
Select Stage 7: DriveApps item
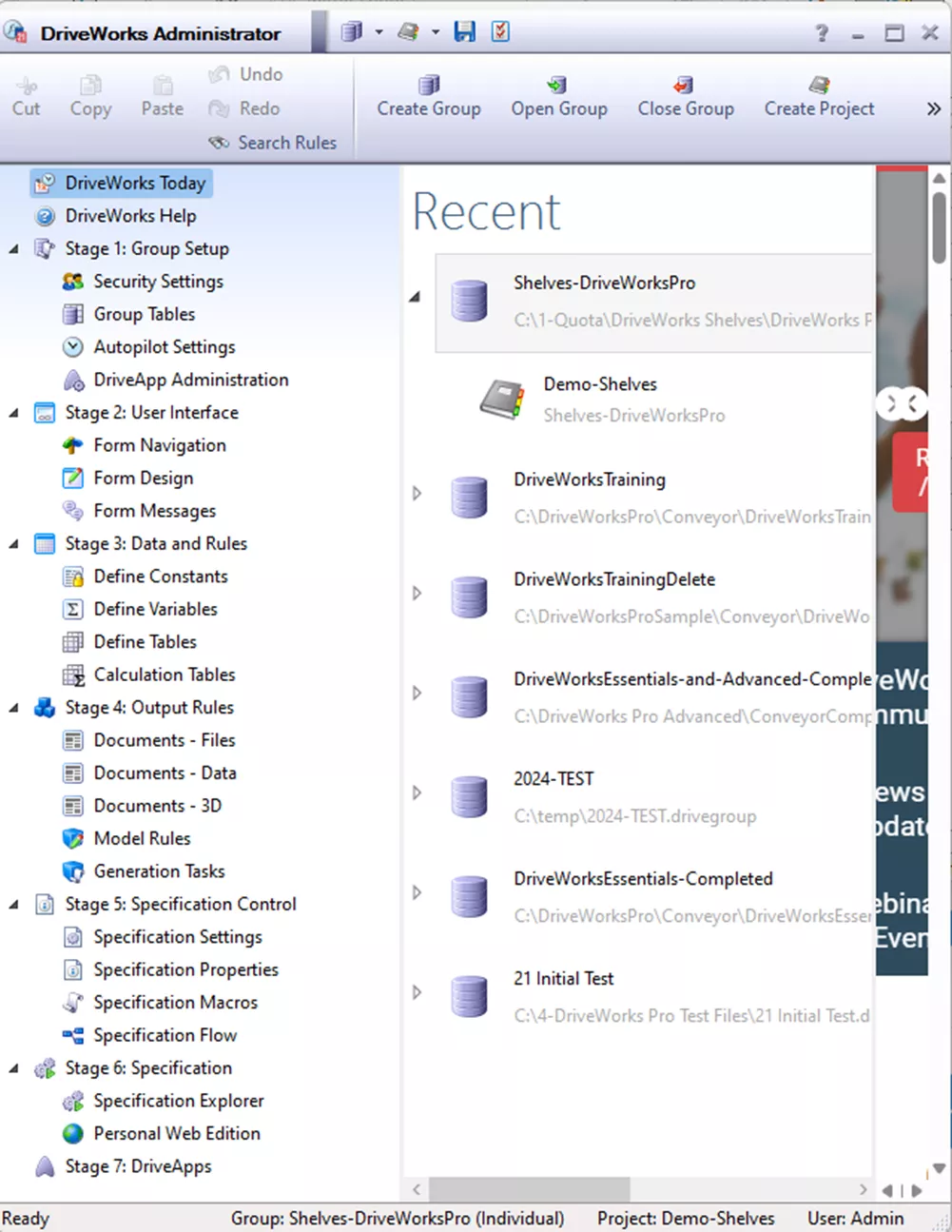[x=123, y=1166]
